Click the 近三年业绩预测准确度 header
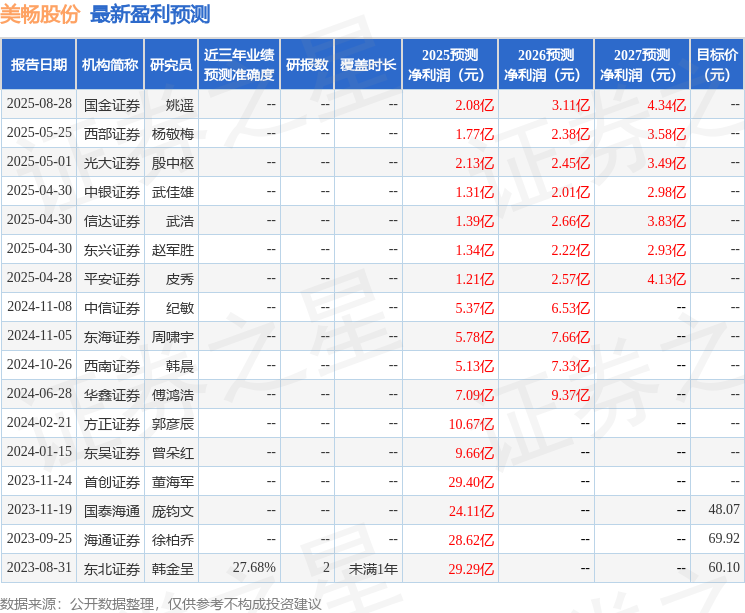 (x=239, y=65)
